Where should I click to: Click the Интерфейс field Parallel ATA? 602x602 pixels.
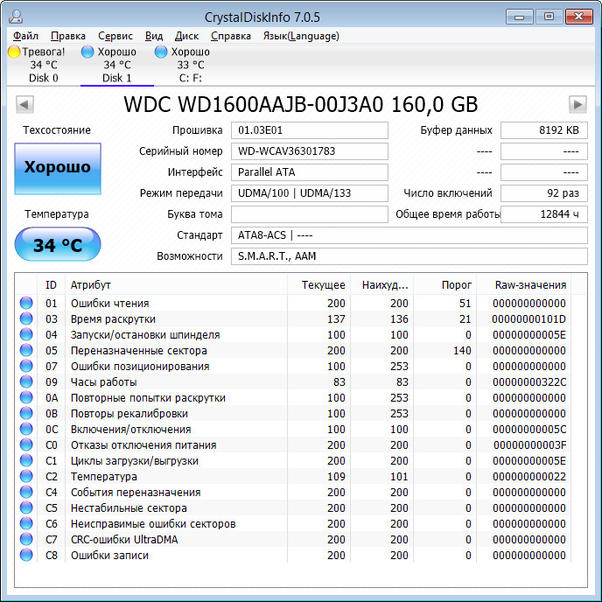point(309,172)
